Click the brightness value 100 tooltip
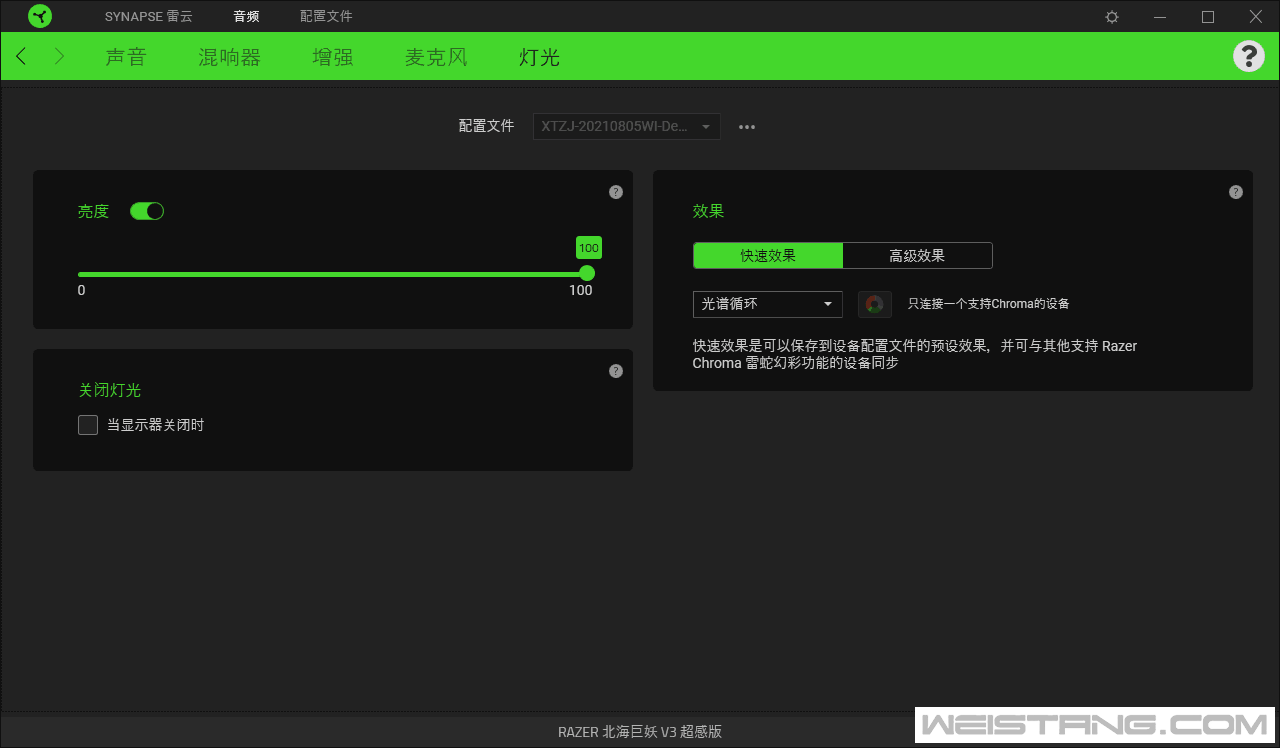Image resolution: width=1280 pixels, height=748 pixels. coord(589,248)
